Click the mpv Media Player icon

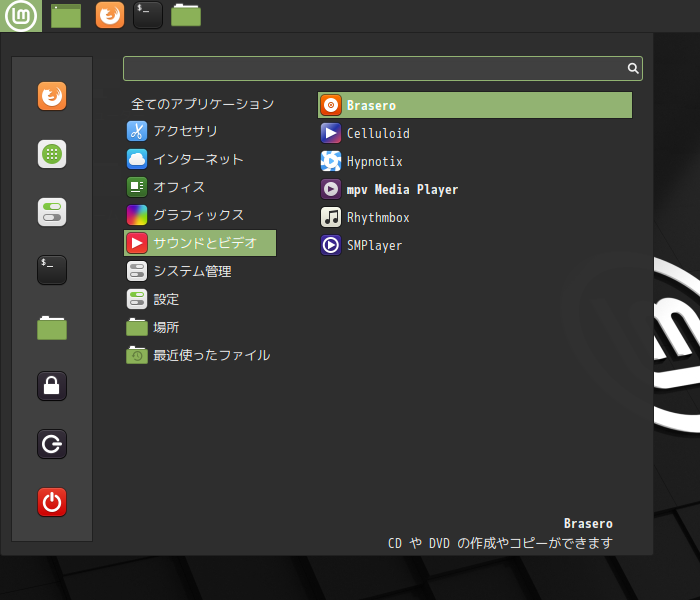click(331, 189)
